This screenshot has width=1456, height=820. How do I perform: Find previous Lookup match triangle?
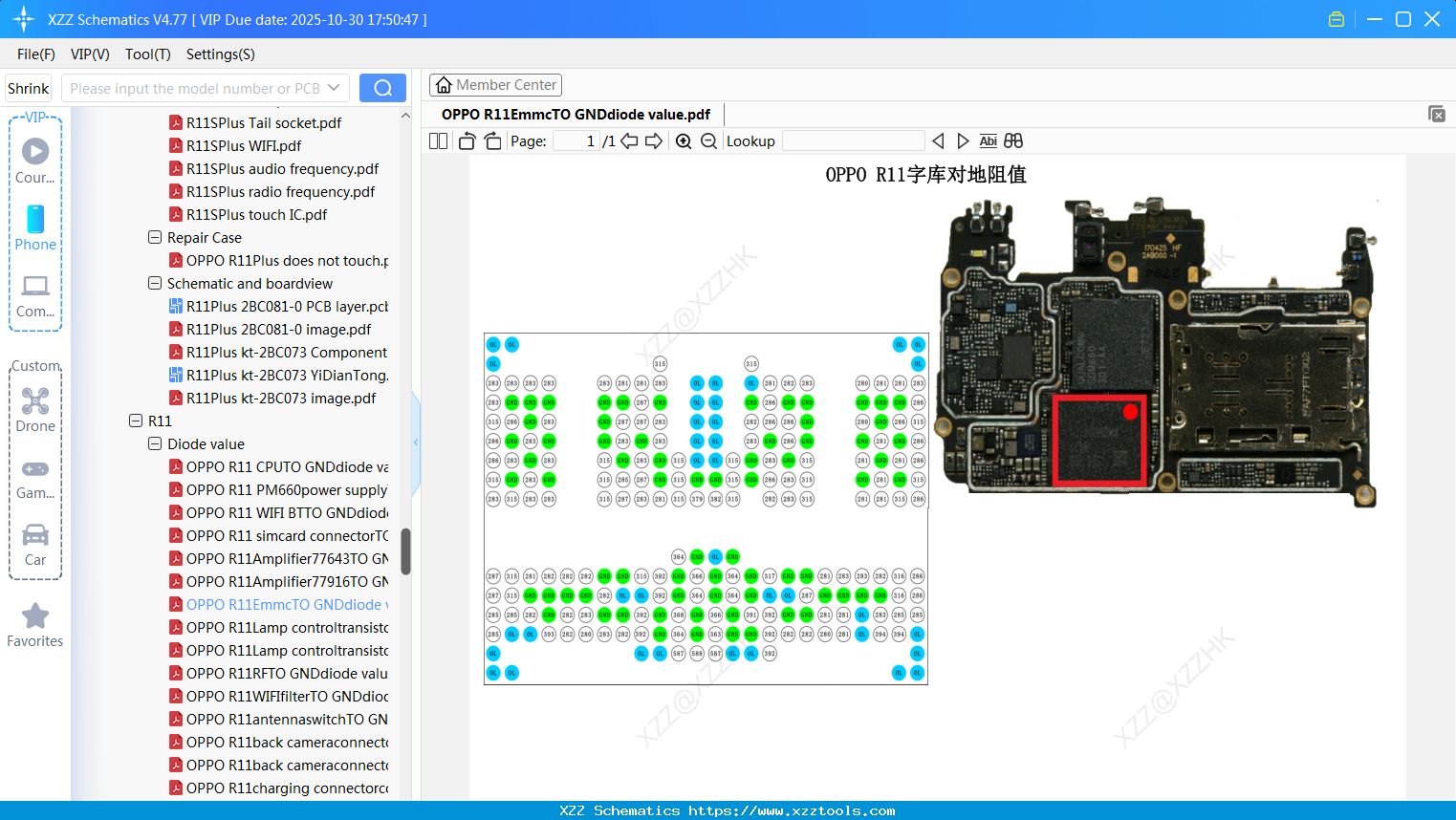coord(938,141)
